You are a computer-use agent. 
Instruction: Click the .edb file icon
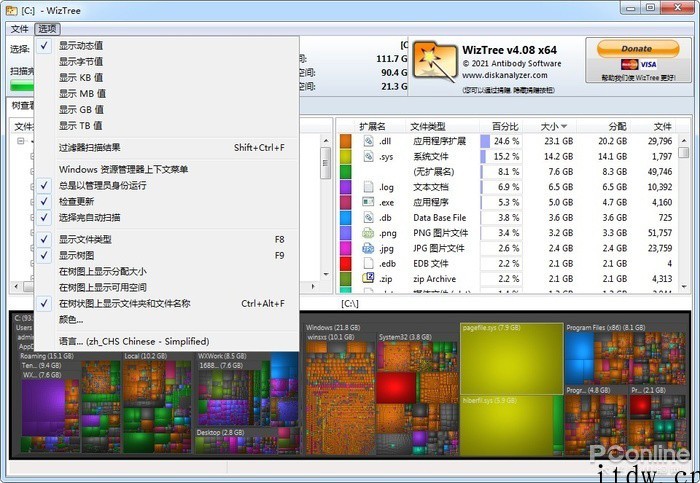(368, 263)
